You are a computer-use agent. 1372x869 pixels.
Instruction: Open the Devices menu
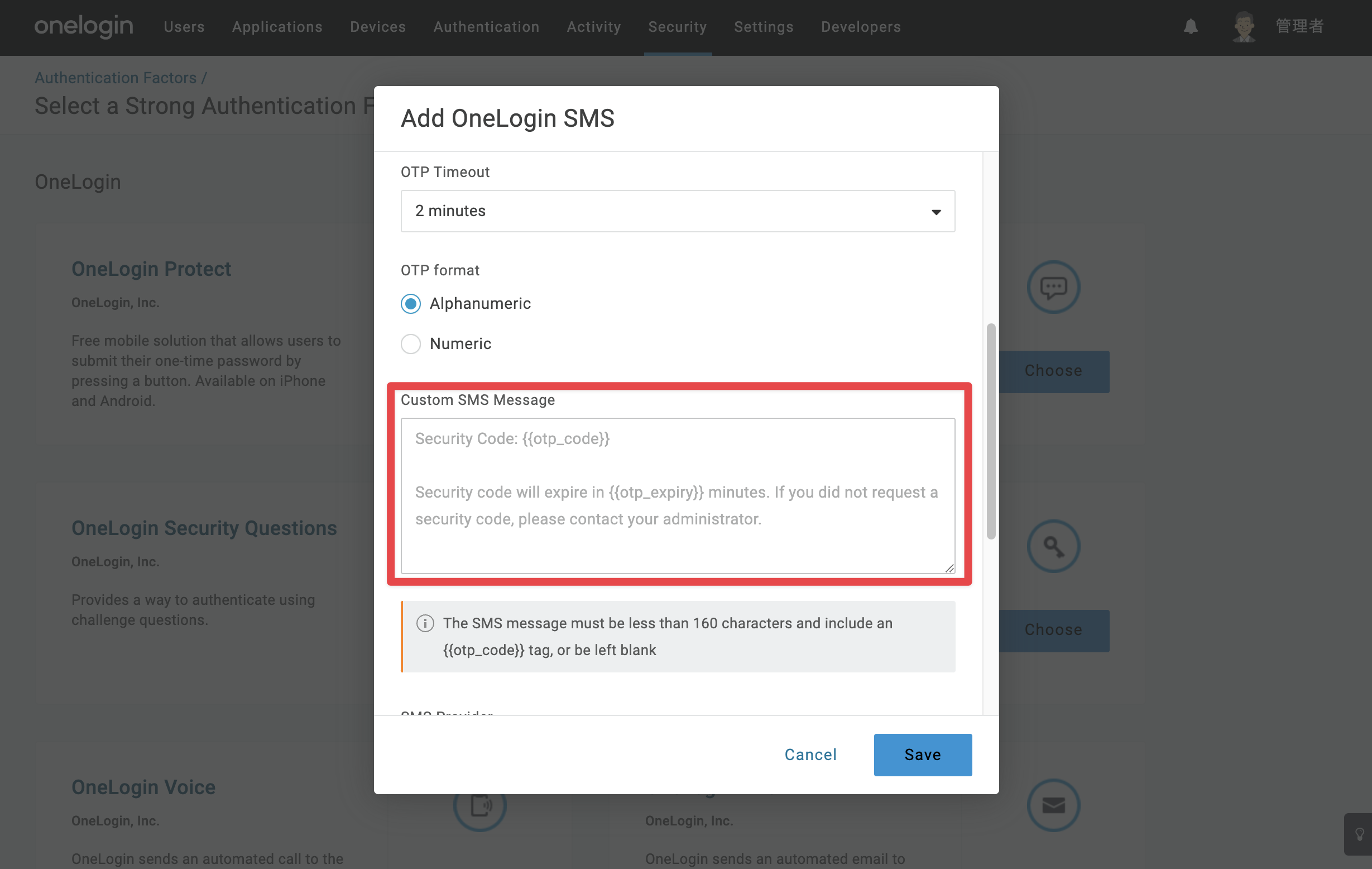tap(378, 27)
